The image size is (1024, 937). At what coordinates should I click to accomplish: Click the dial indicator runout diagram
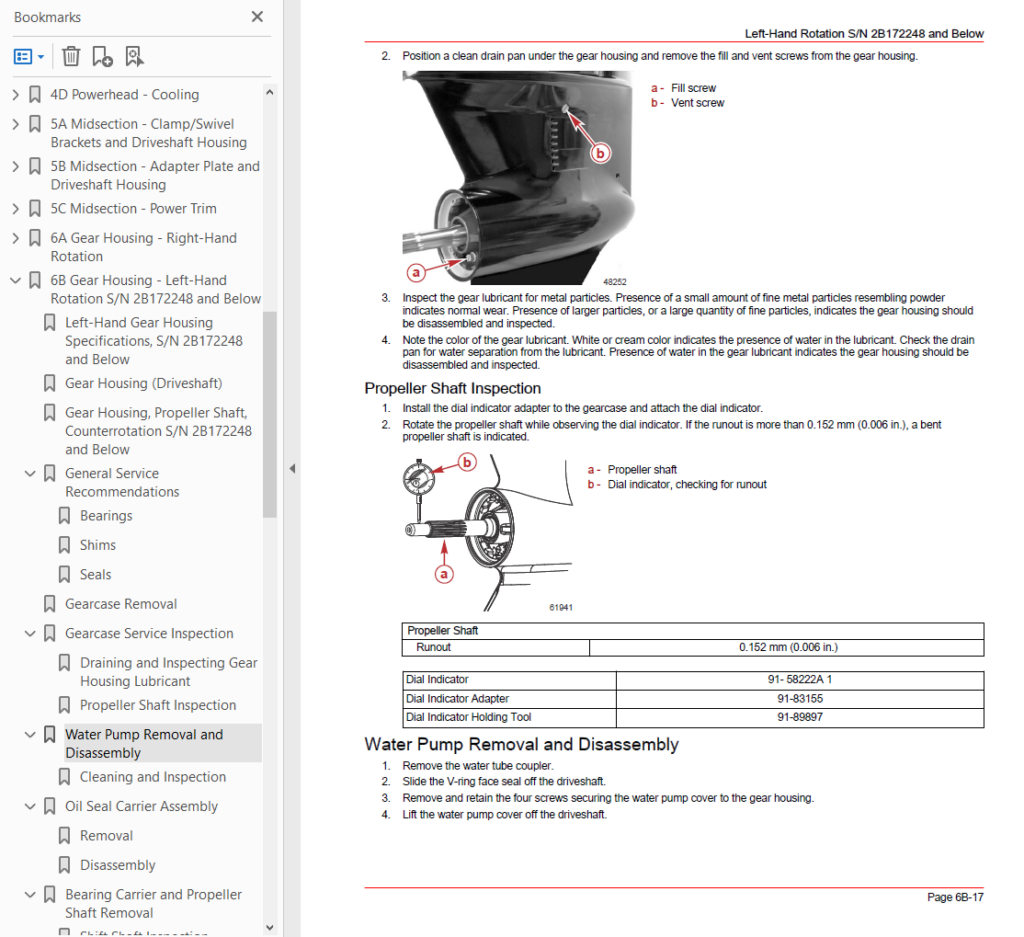coord(488,533)
